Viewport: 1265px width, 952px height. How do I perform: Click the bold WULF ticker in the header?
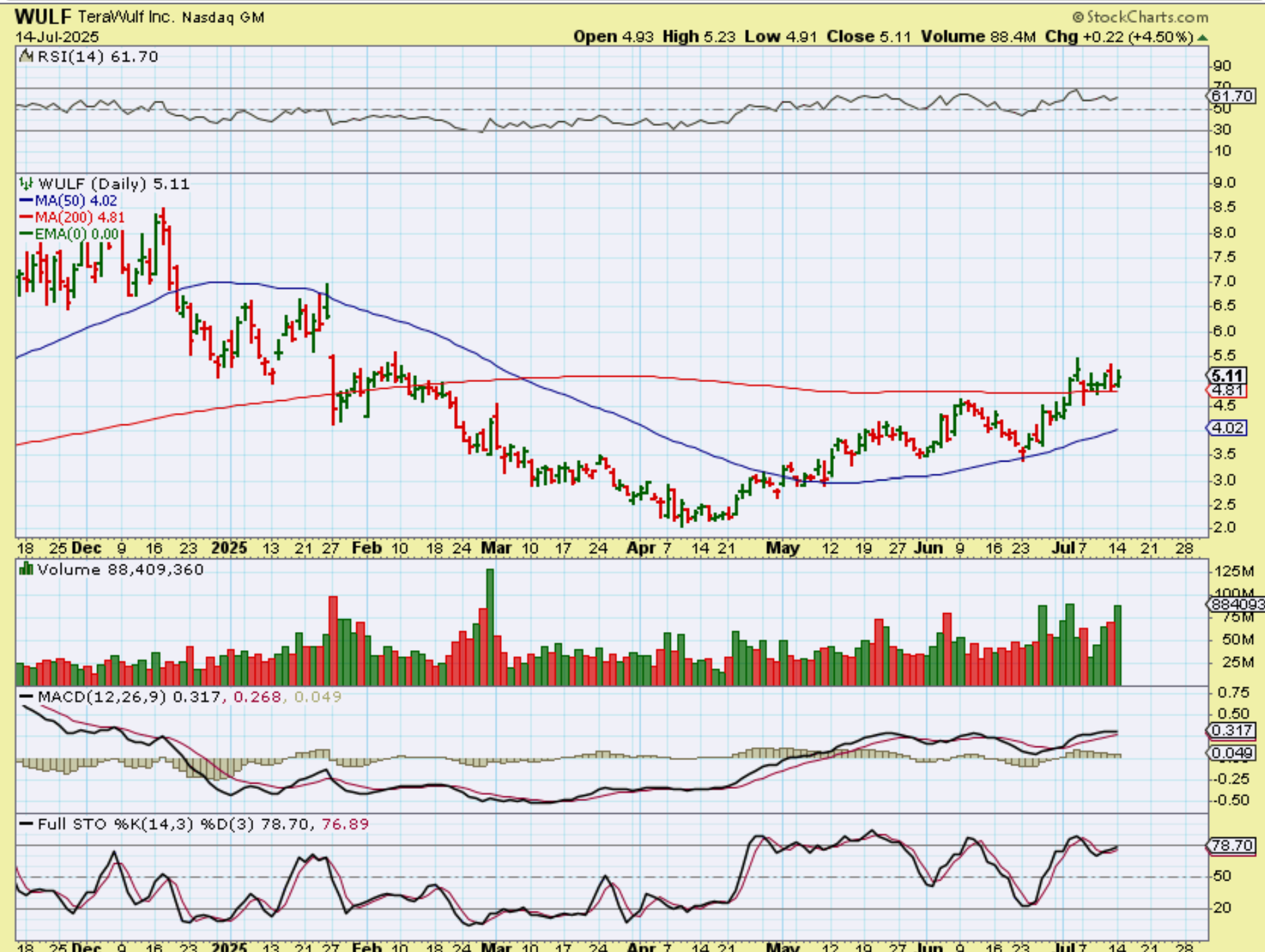[43, 17]
